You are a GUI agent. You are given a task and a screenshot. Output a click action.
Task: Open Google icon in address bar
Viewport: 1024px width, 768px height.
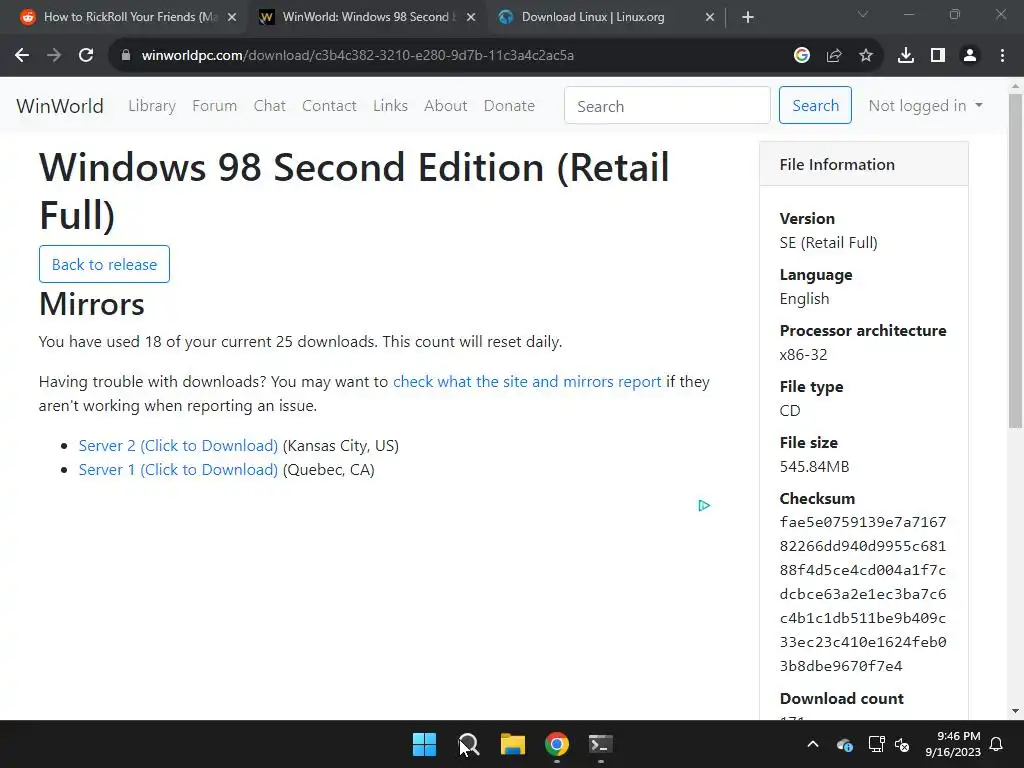pos(802,56)
